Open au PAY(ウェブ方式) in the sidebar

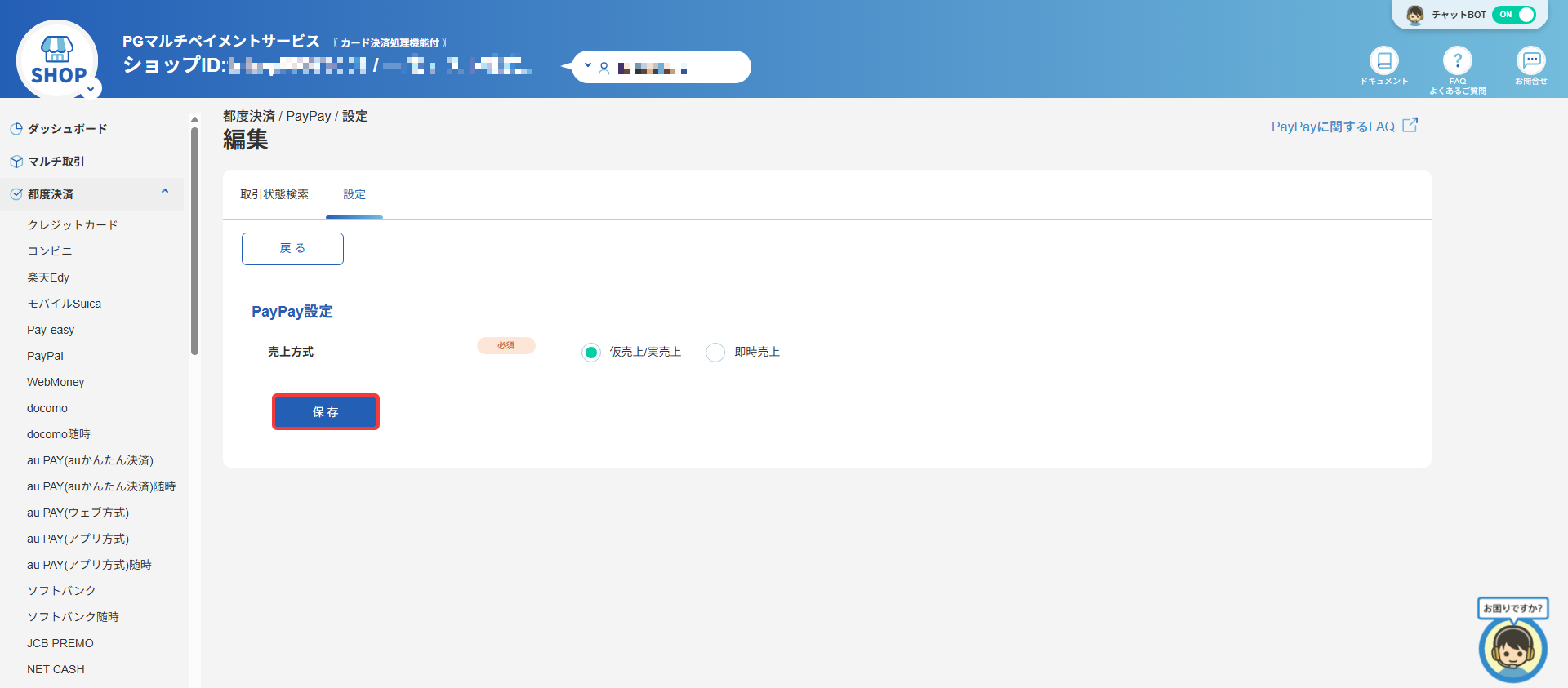(x=78, y=513)
